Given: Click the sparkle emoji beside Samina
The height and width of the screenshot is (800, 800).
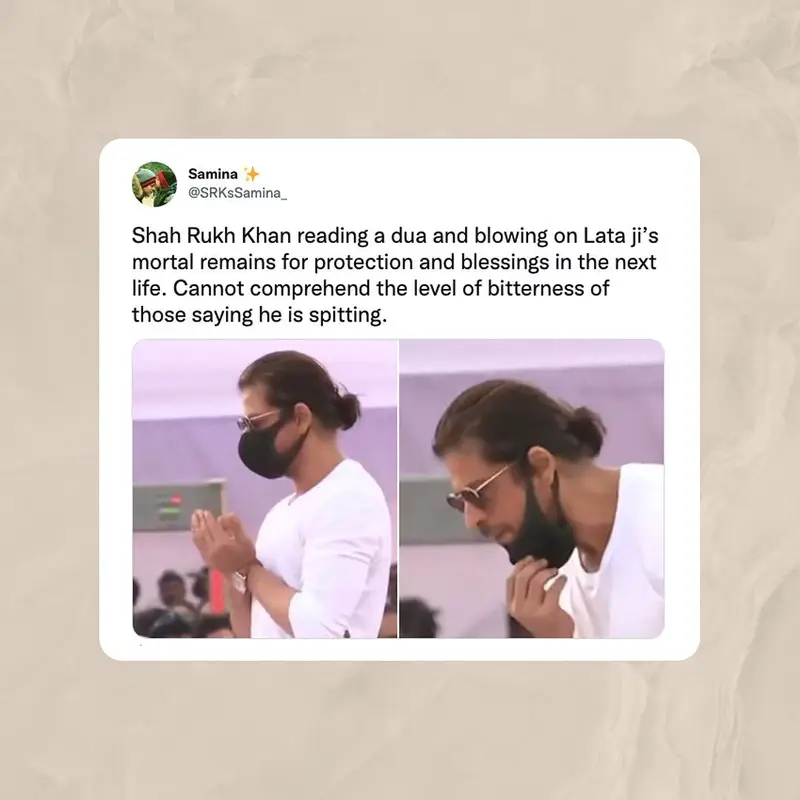Looking at the screenshot, I should (x=251, y=174).
